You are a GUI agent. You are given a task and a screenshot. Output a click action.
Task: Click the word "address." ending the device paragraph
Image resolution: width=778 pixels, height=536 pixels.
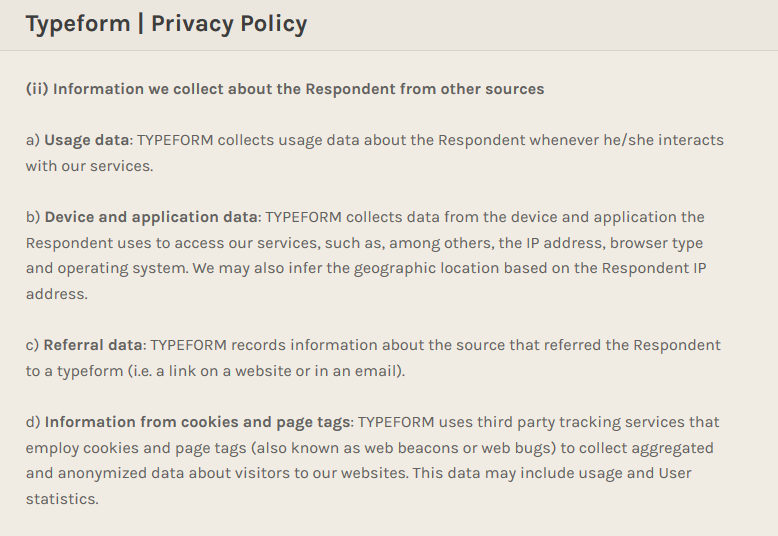click(56, 294)
